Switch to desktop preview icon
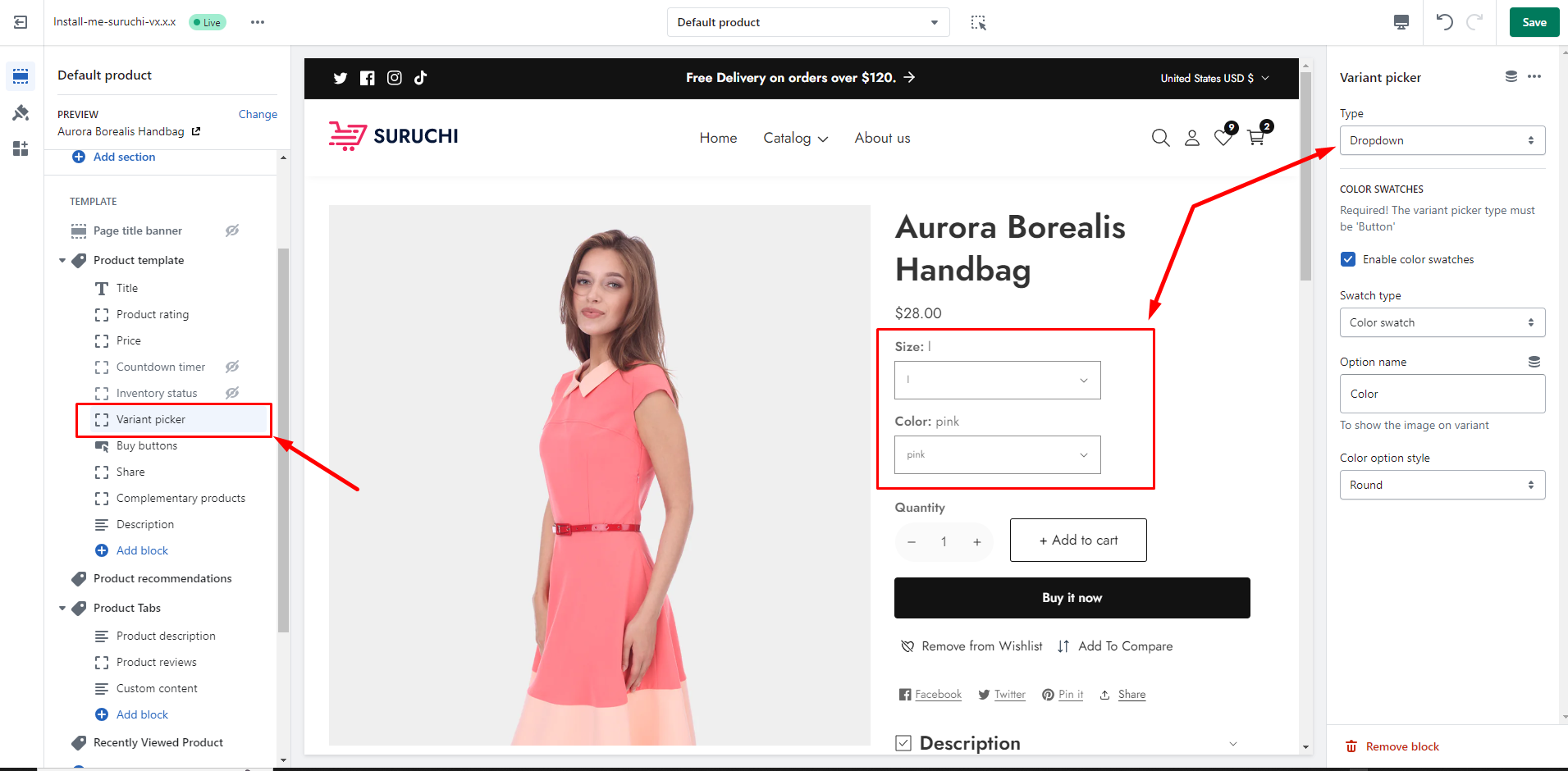The height and width of the screenshot is (771, 1568). [x=1401, y=22]
